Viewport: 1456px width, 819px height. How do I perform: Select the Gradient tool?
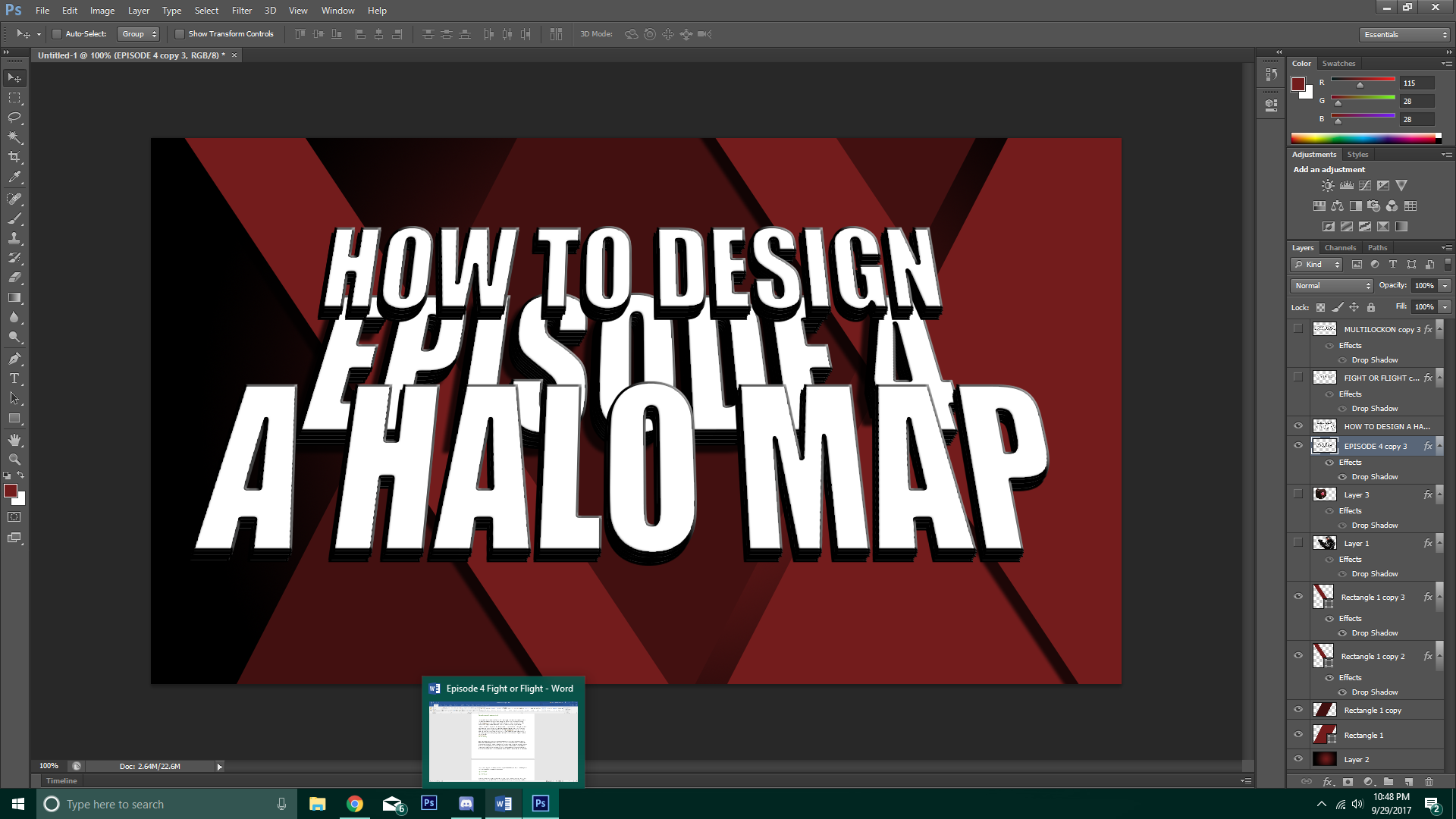click(x=14, y=297)
